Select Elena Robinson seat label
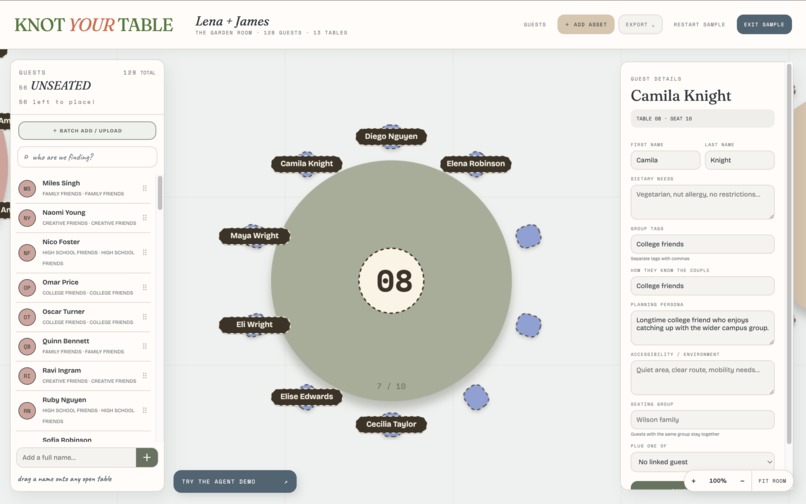The image size is (806, 504). [x=475, y=164]
